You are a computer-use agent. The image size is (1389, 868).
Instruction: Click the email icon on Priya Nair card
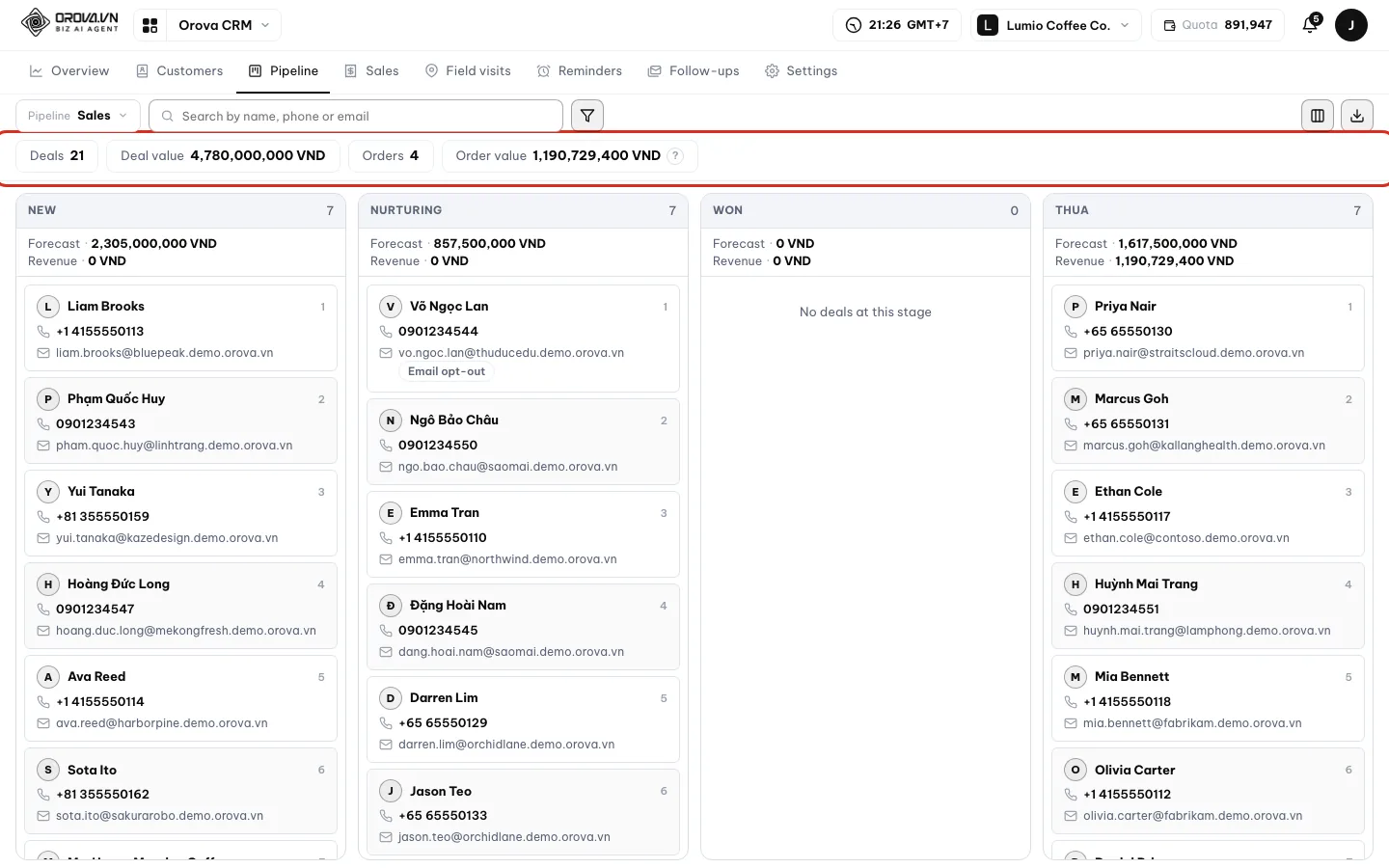(x=1071, y=353)
